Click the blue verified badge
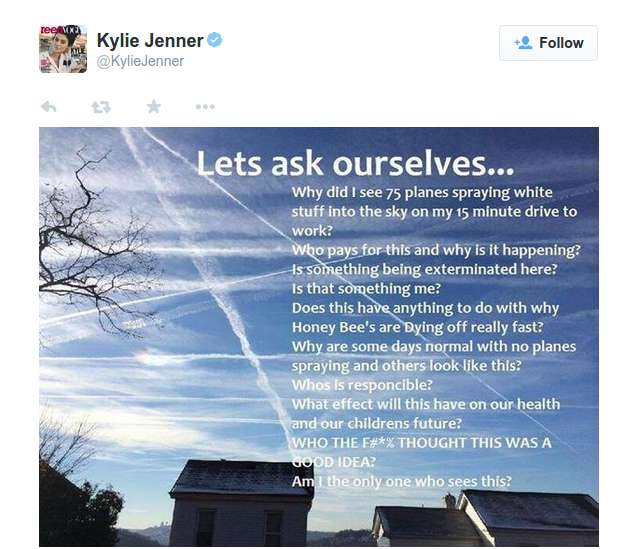Viewport: 637px width, 549px height. [214, 40]
